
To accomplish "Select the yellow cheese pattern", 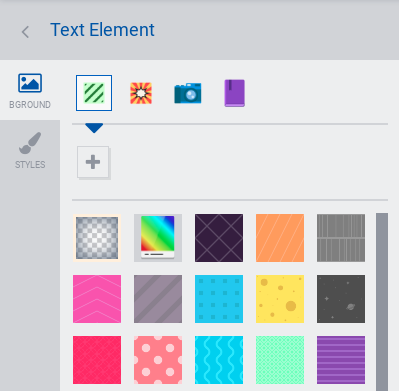I will point(280,299).
